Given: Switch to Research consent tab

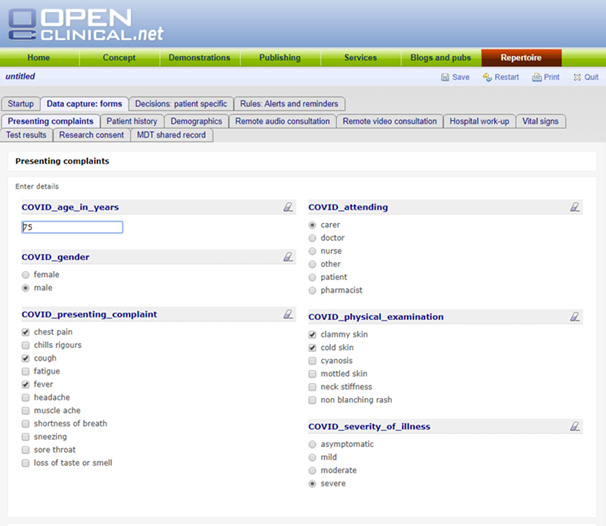Looking at the screenshot, I should [92, 135].
